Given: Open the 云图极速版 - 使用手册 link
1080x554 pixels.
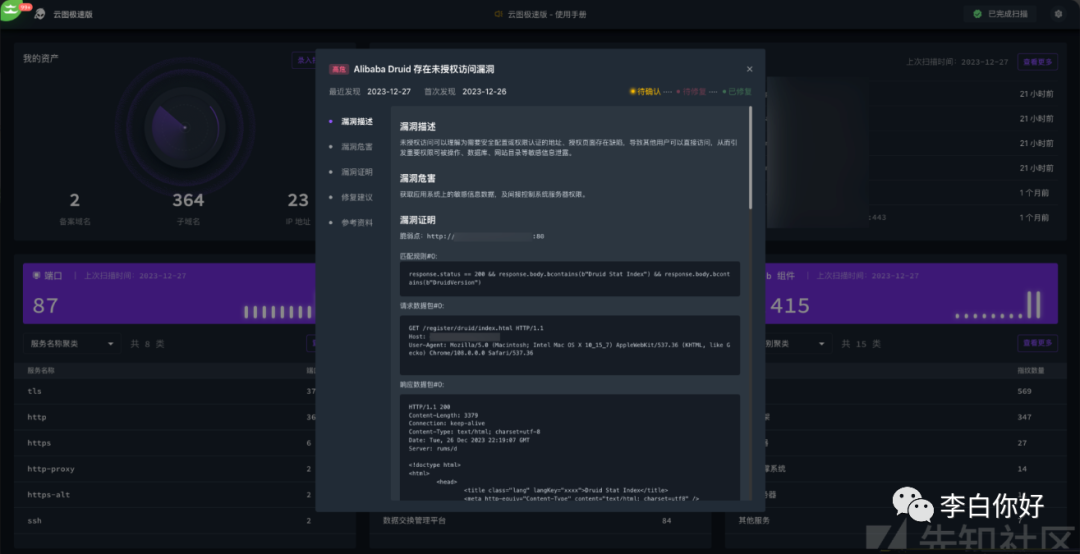Looking at the screenshot, I should coord(547,14).
